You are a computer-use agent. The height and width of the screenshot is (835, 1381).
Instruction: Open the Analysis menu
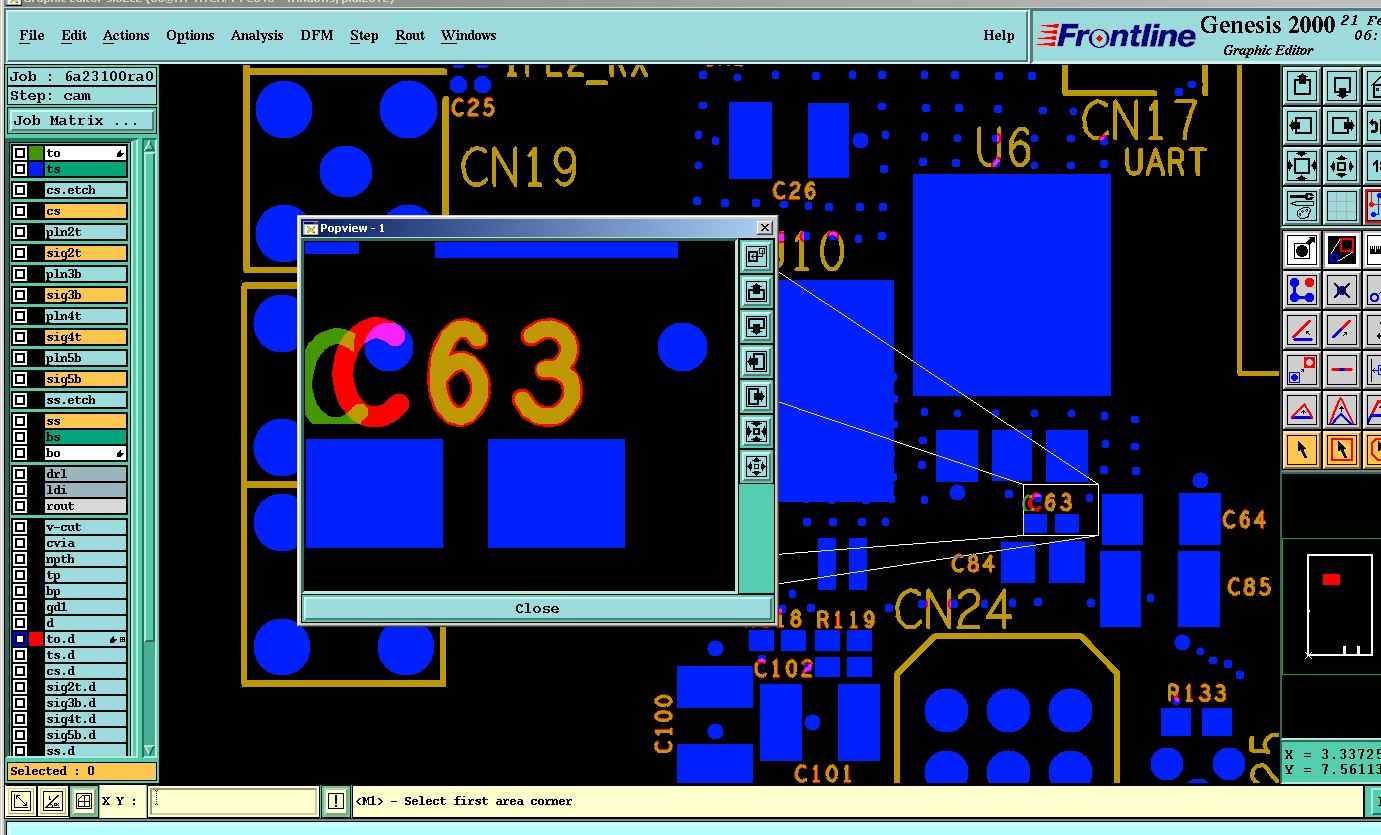[x=257, y=35]
